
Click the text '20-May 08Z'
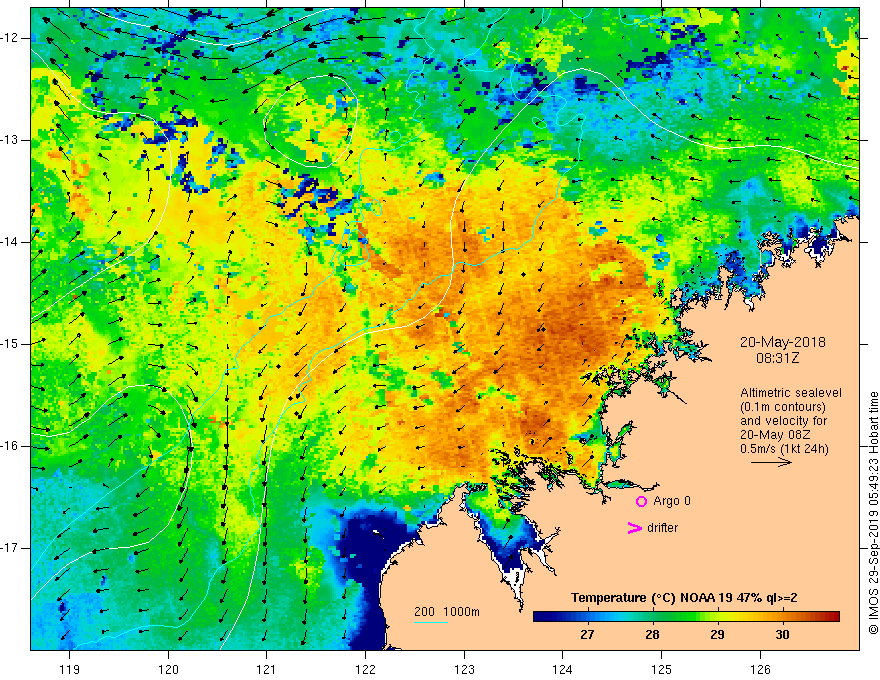(774, 435)
